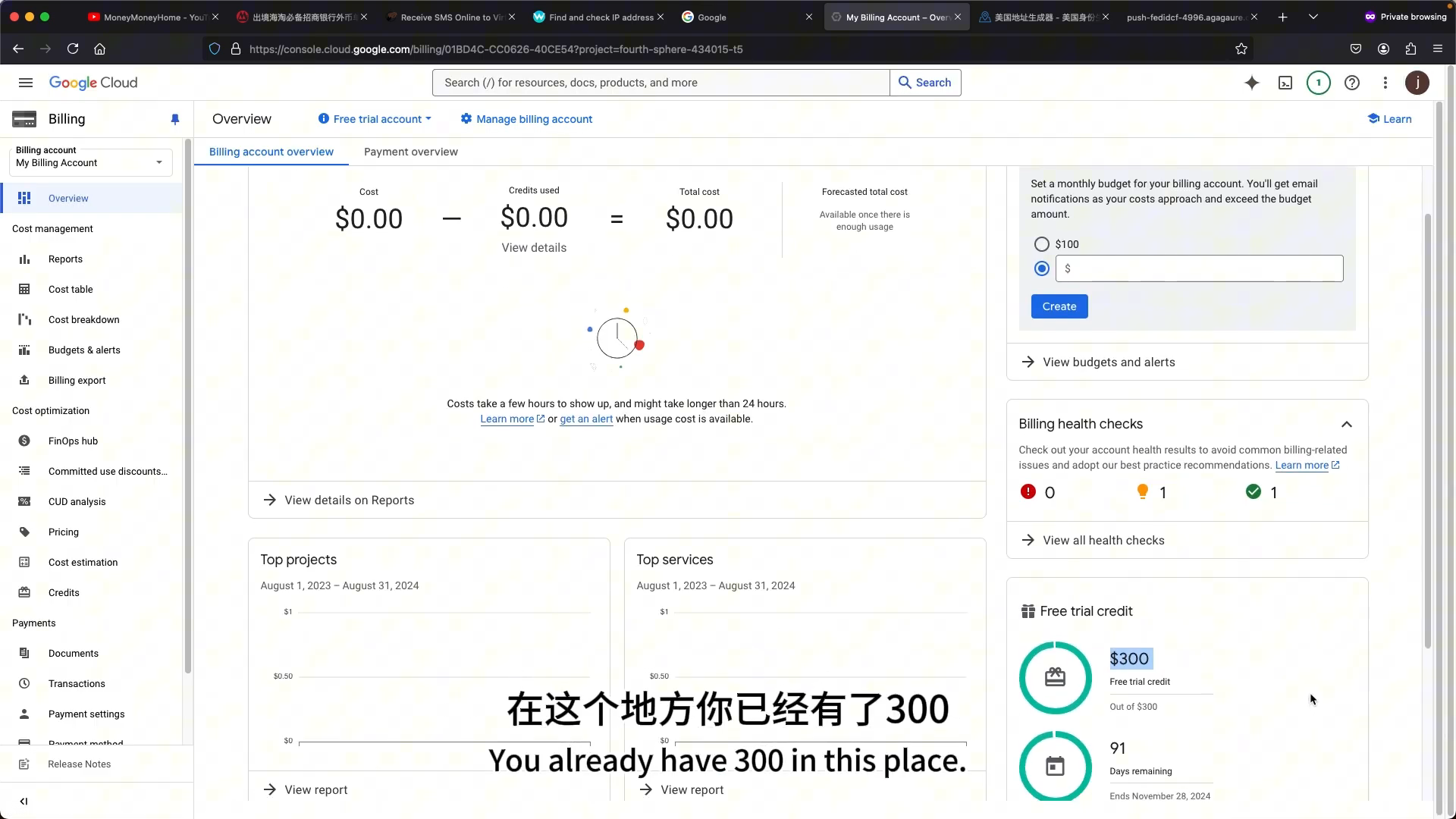
Task: Open the three-dot settings and utilities menu
Action: pyautogui.click(x=1385, y=83)
